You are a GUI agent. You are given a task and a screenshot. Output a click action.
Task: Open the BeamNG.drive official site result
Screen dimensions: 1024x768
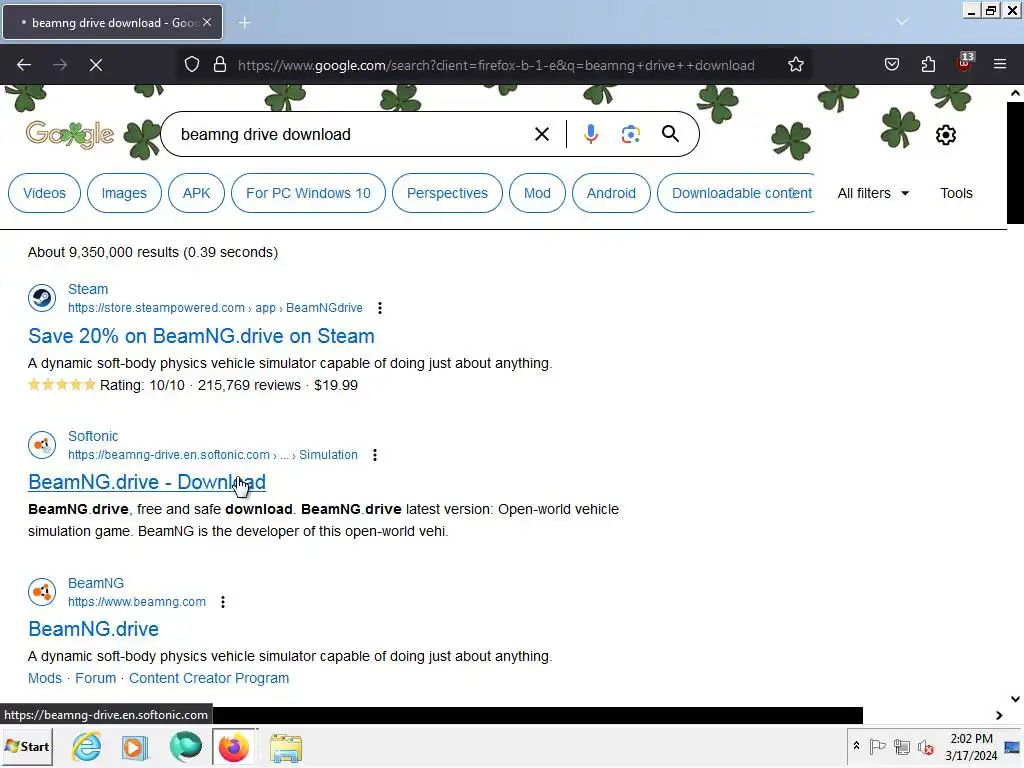click(x=93, y=629)
